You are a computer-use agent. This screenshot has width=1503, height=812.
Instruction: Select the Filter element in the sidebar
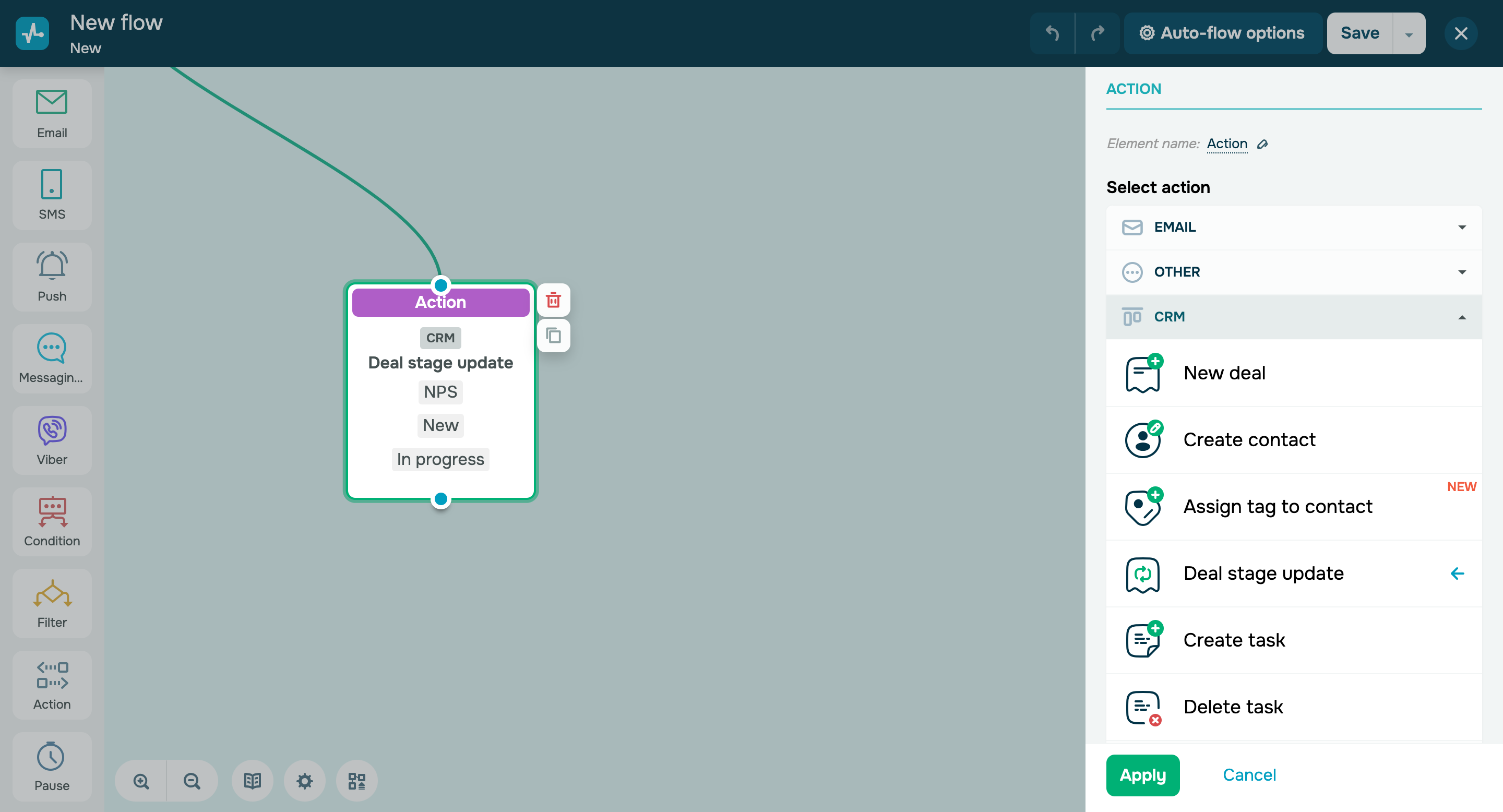coord(52,603)
